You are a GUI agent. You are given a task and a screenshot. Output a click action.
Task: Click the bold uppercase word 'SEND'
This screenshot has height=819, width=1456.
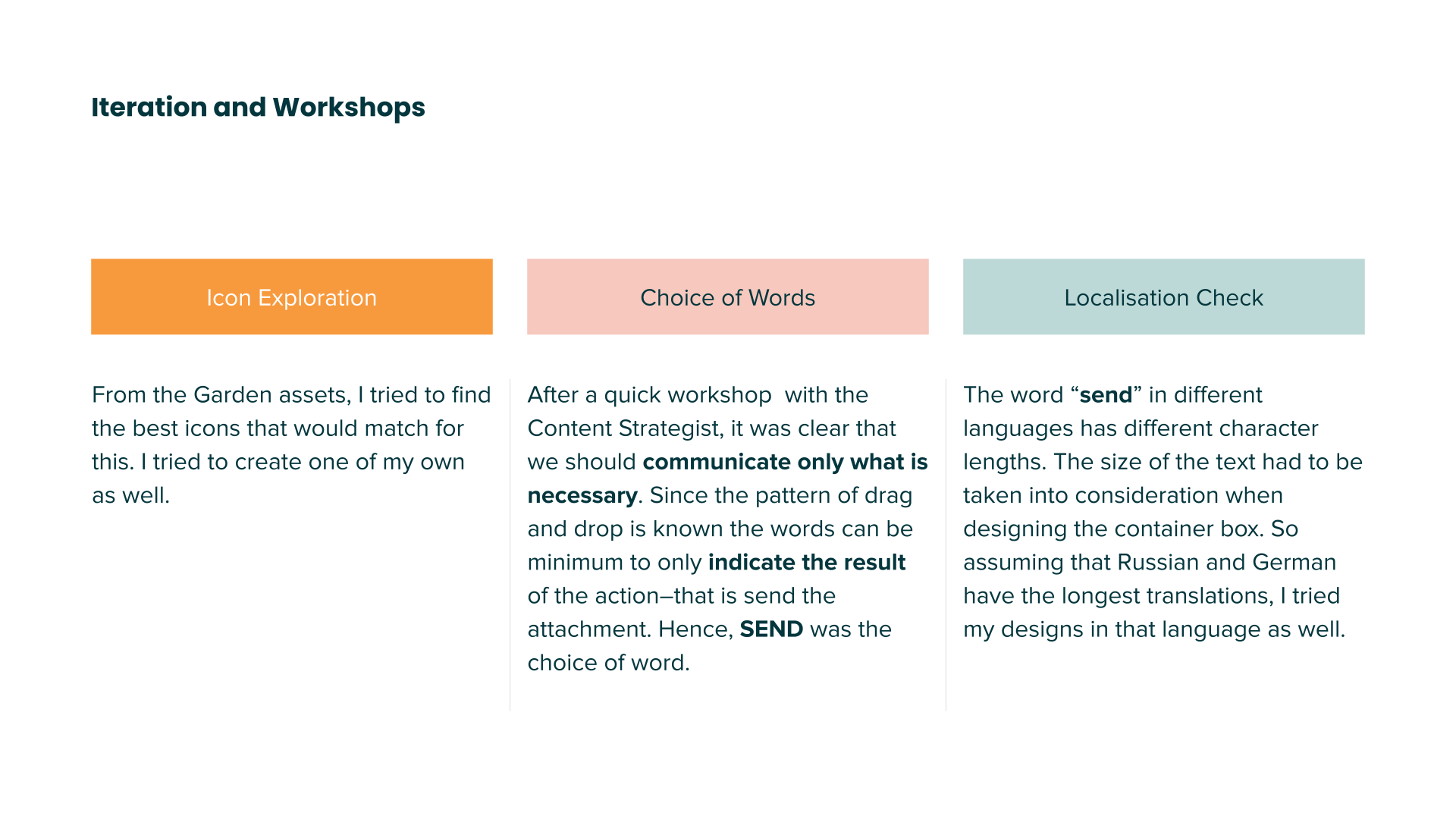point(771,629)
